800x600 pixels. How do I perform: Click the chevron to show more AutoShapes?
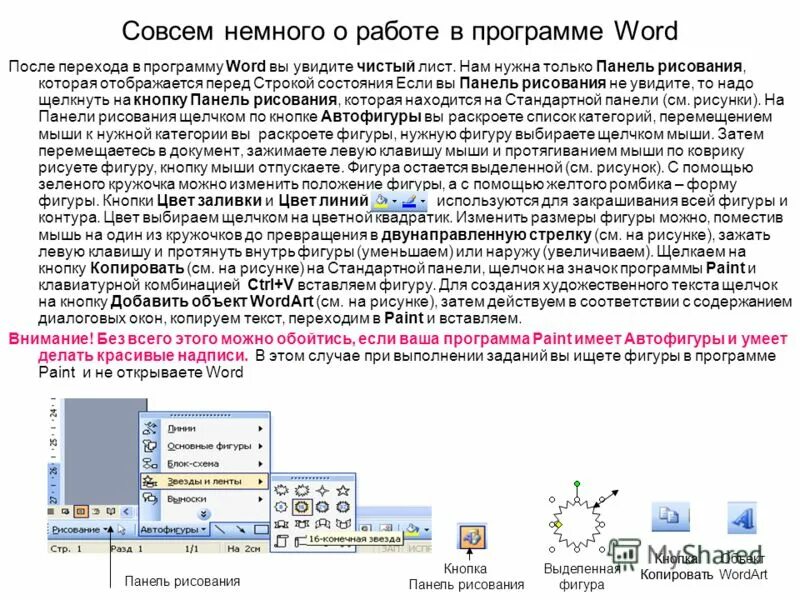[x=204, y=515]
